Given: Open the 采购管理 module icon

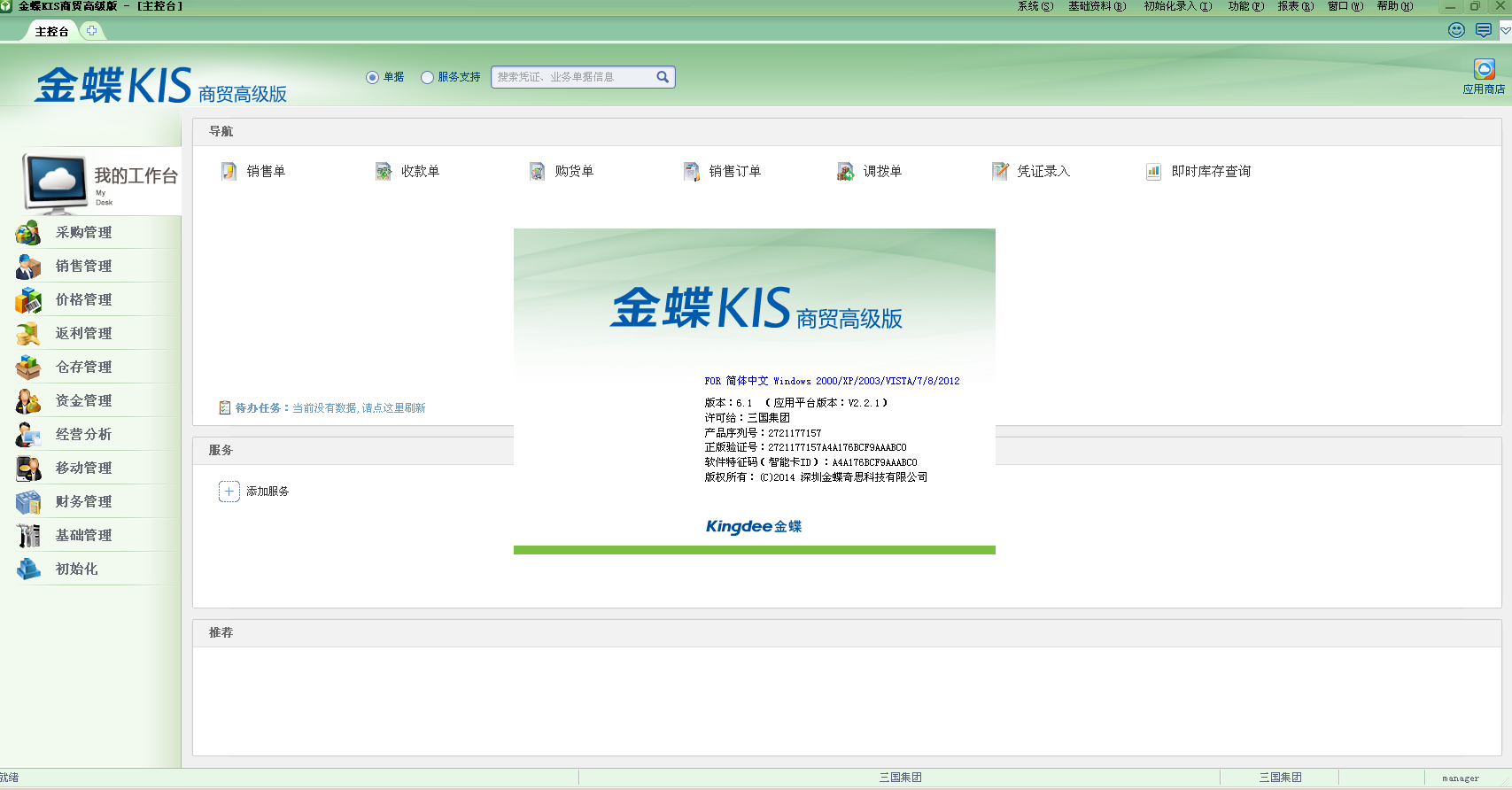Looking at the screenshot, I should tap(28, 232).
